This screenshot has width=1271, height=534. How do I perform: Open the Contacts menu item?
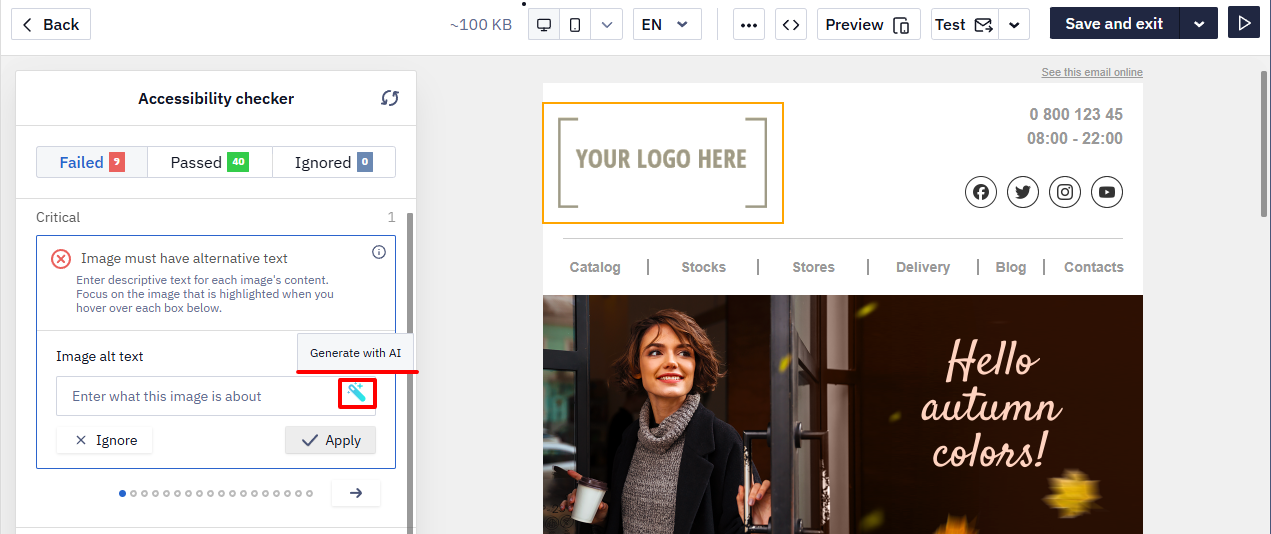pos(1094,267)
